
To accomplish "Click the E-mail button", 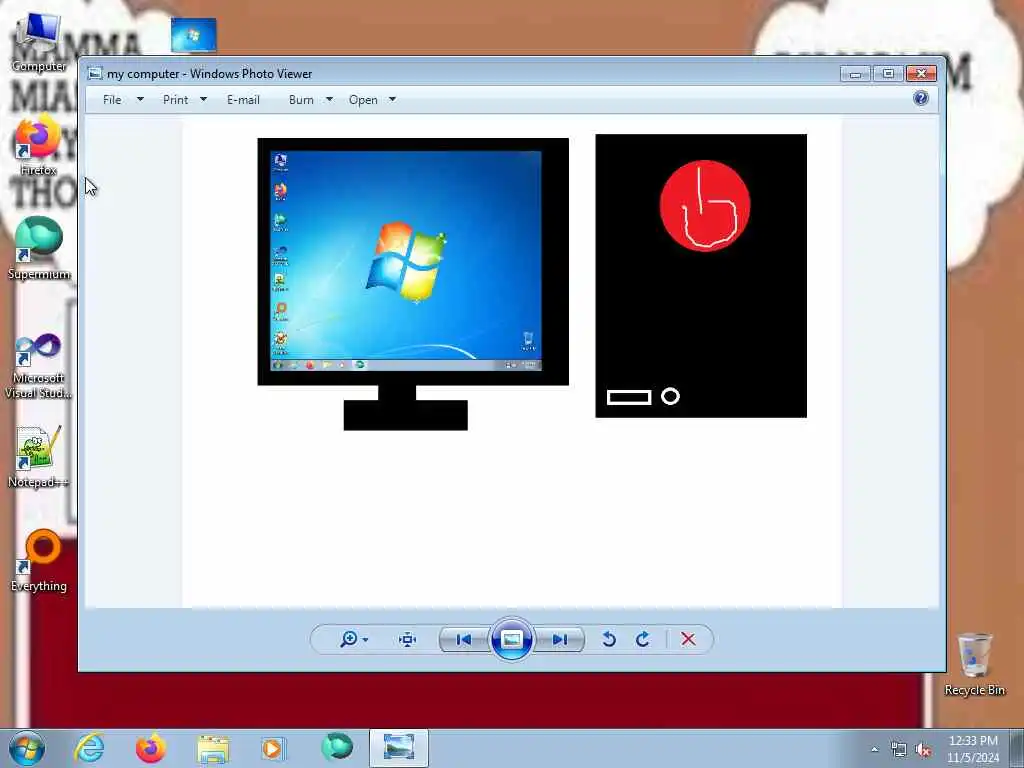I will (x=243, y=100).
